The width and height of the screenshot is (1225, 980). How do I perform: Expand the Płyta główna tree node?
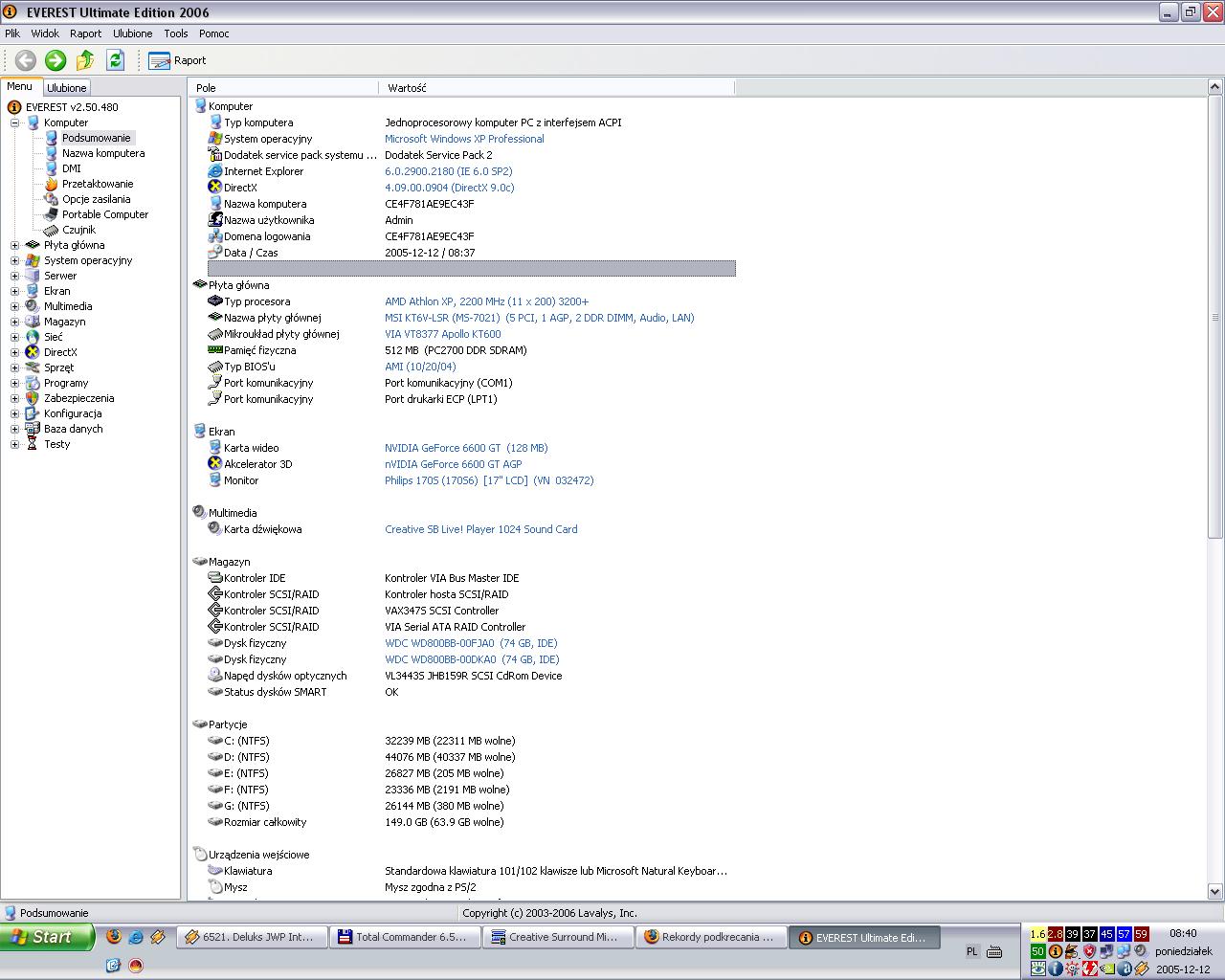click(14, 245)
